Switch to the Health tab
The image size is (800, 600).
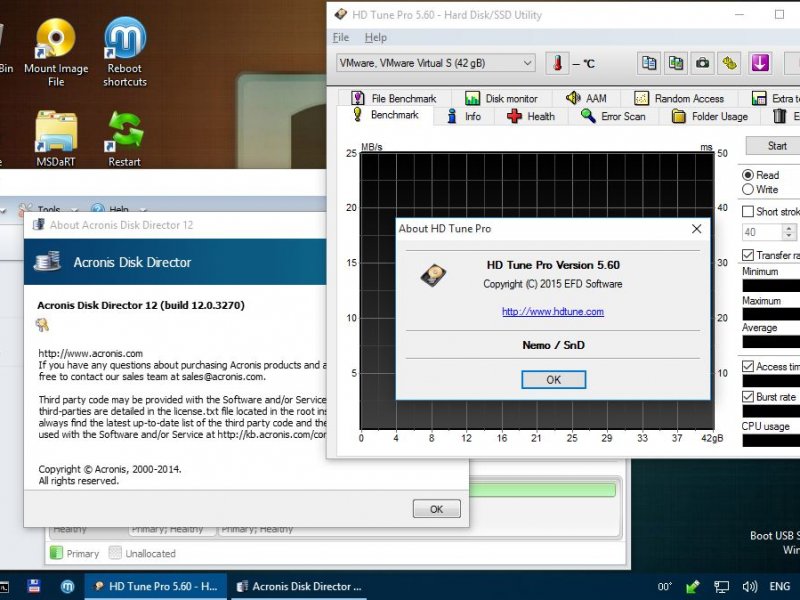click(531, 116)
